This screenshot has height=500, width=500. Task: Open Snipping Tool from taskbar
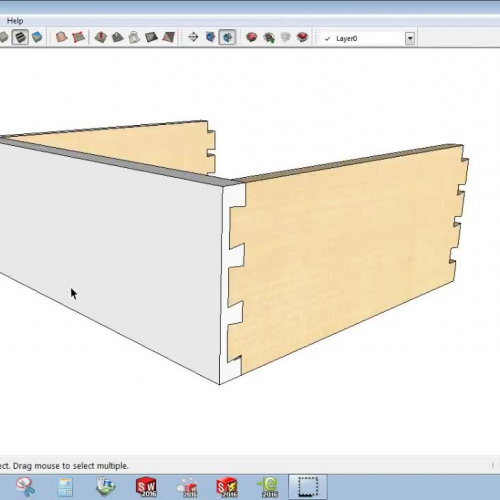[x=25, y=487]
